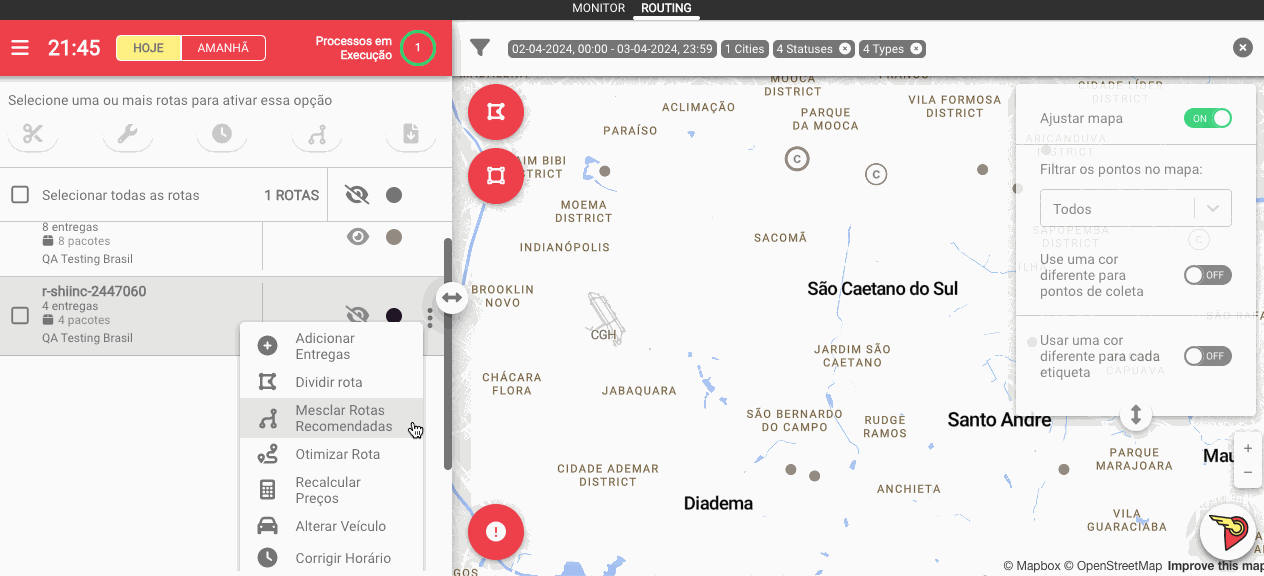The width and height of the screenshot is (1264, 576).
Task: Toggle eye icon of 8 entregas route
Action: pyautogui.click(x=357, y=237)
